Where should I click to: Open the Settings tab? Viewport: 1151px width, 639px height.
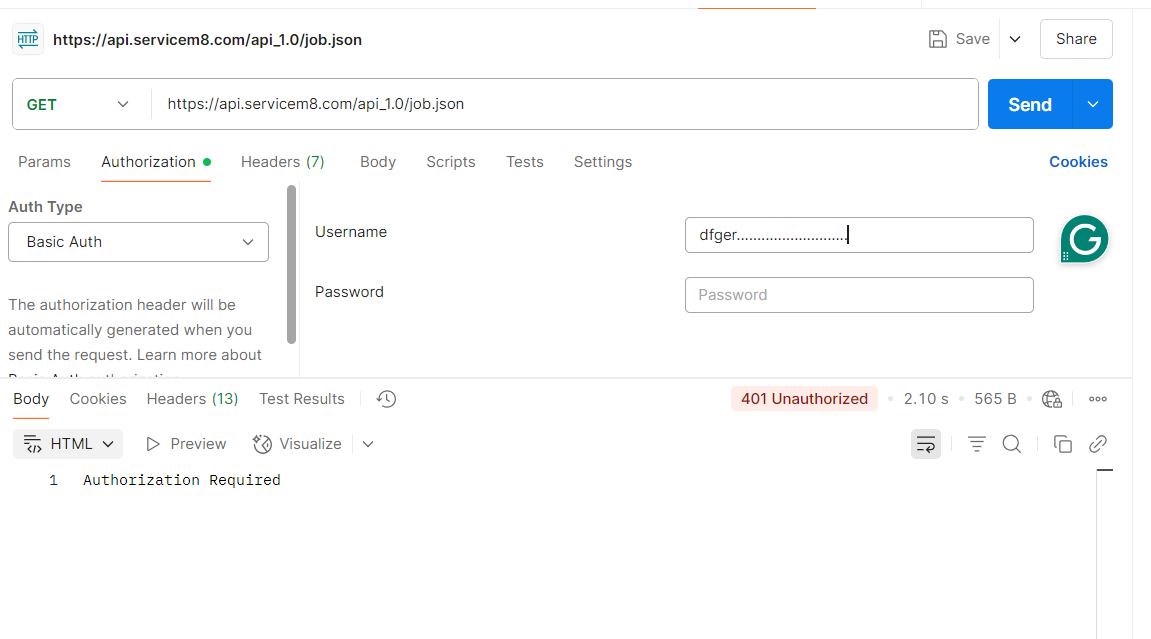click(x=603, y=162)
